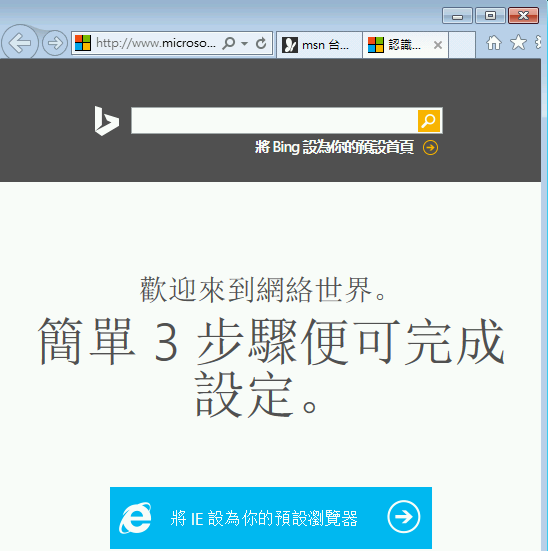
Task: Focus the Bing search box
Action: [x=274, y=121]
